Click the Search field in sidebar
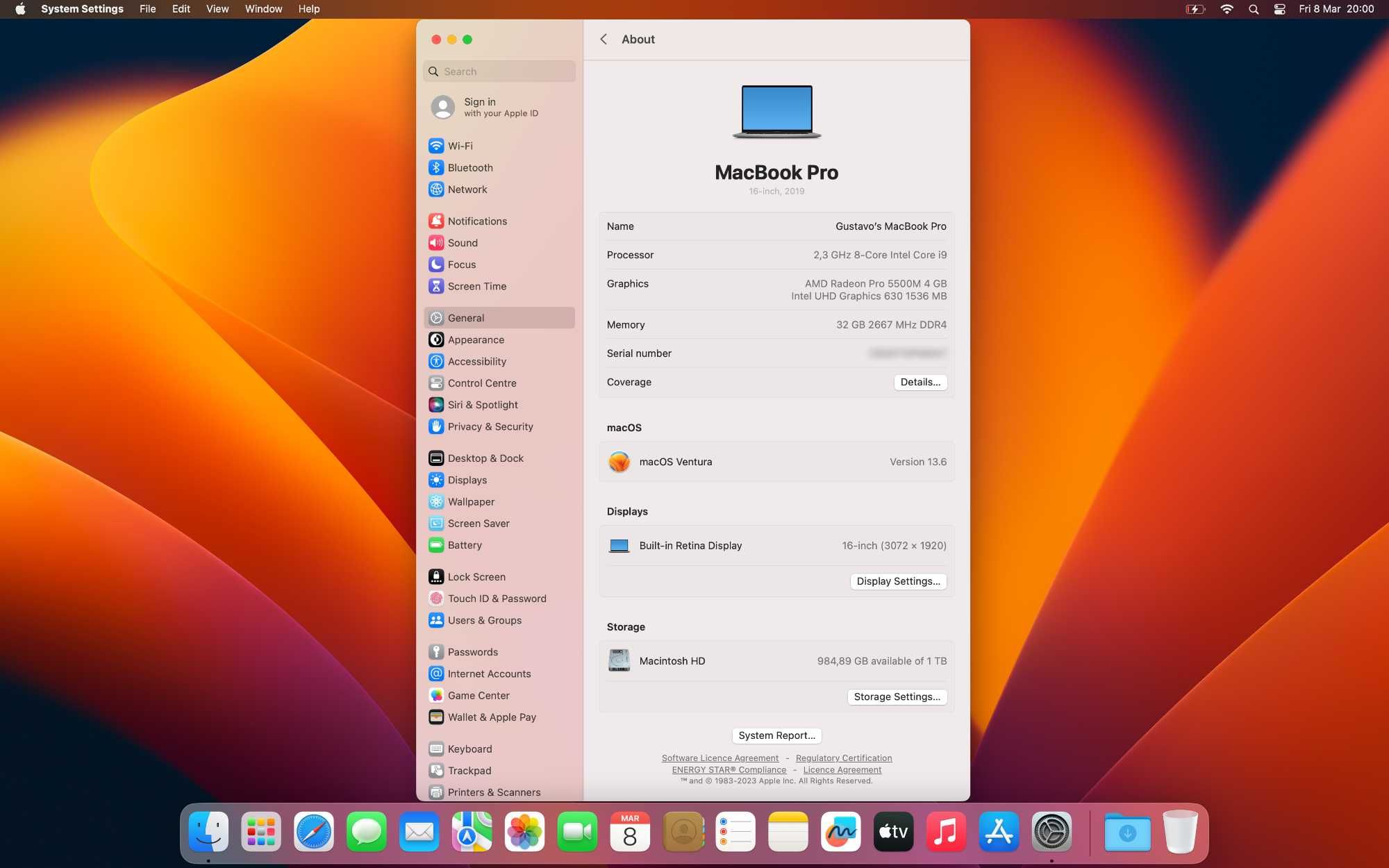The width and height of the screenshot is (1389, 868). coord(499,72)
